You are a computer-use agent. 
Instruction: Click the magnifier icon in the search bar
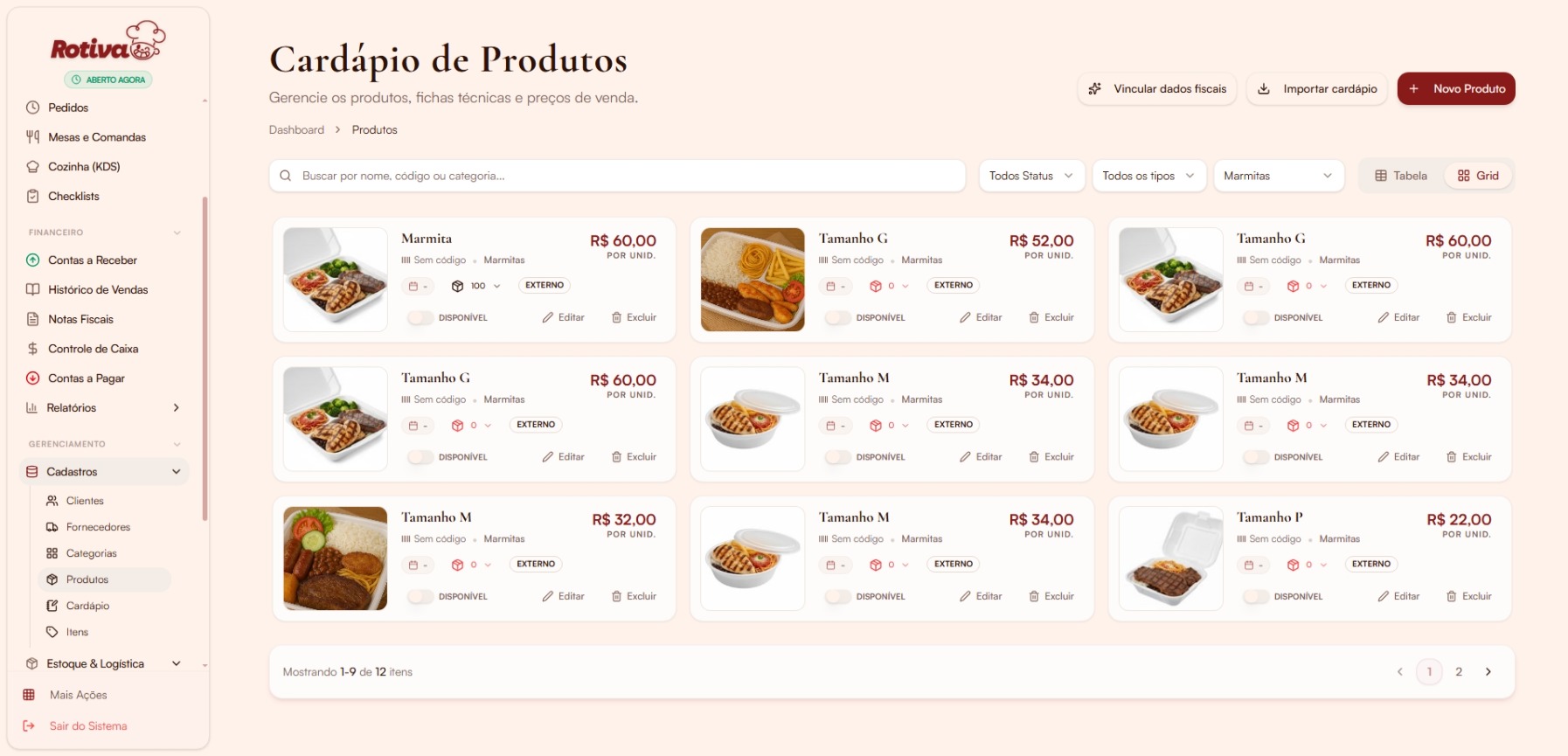pyautogui.click(x=286, y=176)
